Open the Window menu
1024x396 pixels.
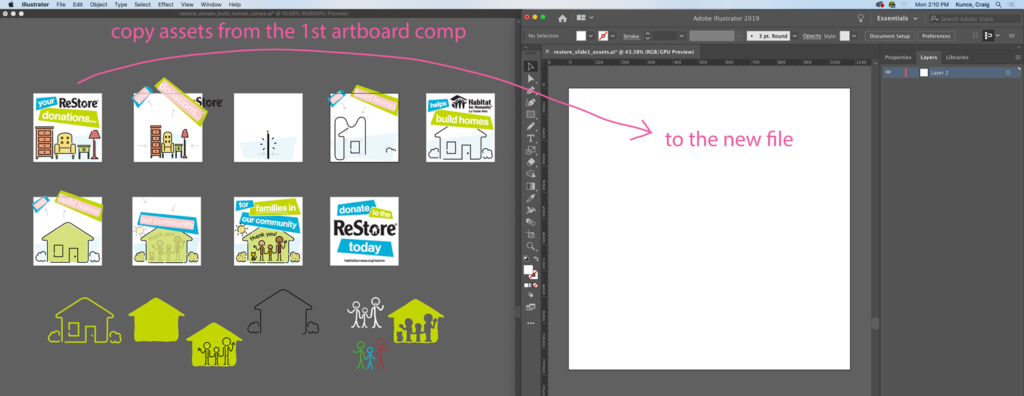(211, 5)
